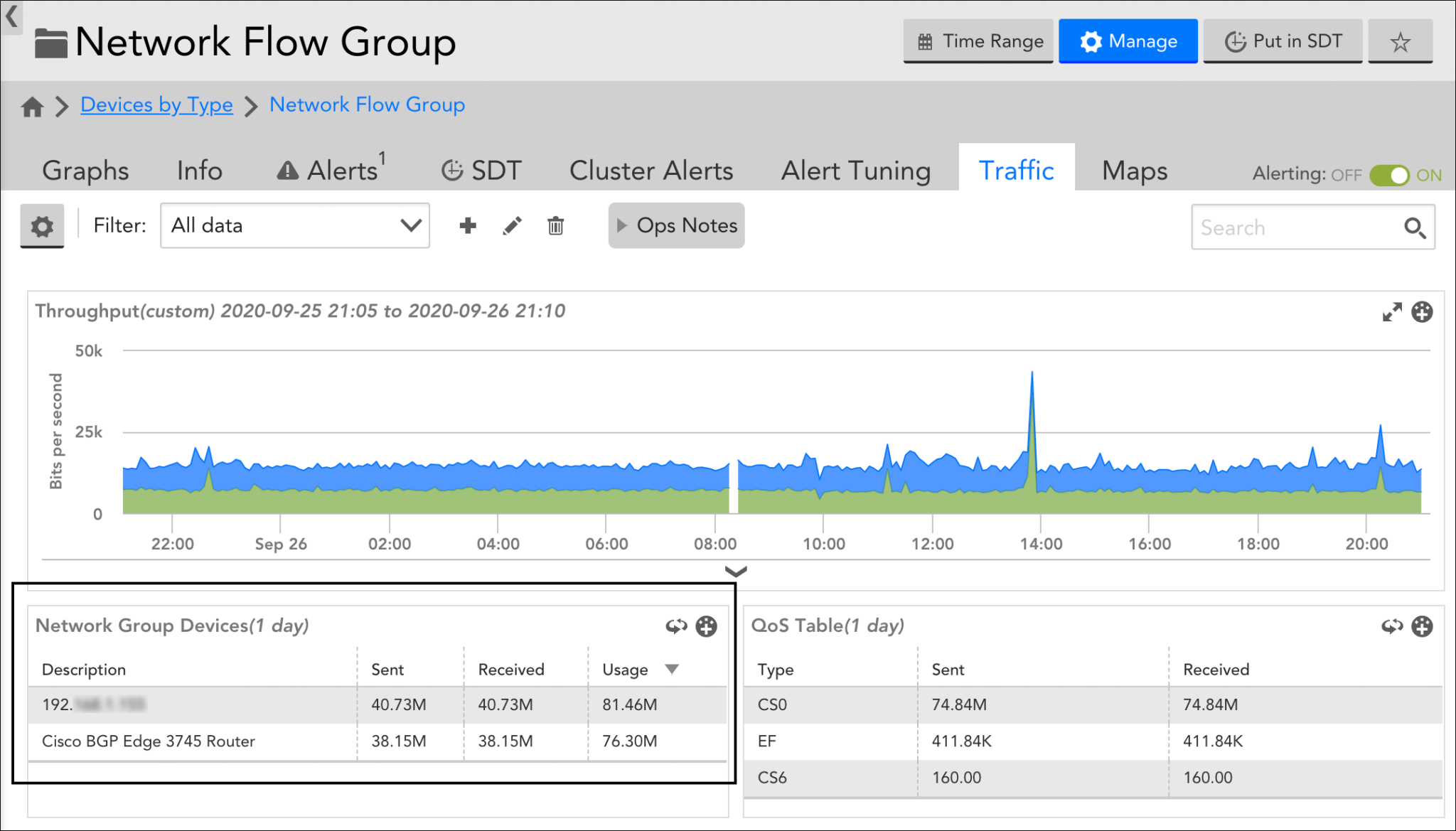Expand the Ops Notes section

click(x=676, y=226)
